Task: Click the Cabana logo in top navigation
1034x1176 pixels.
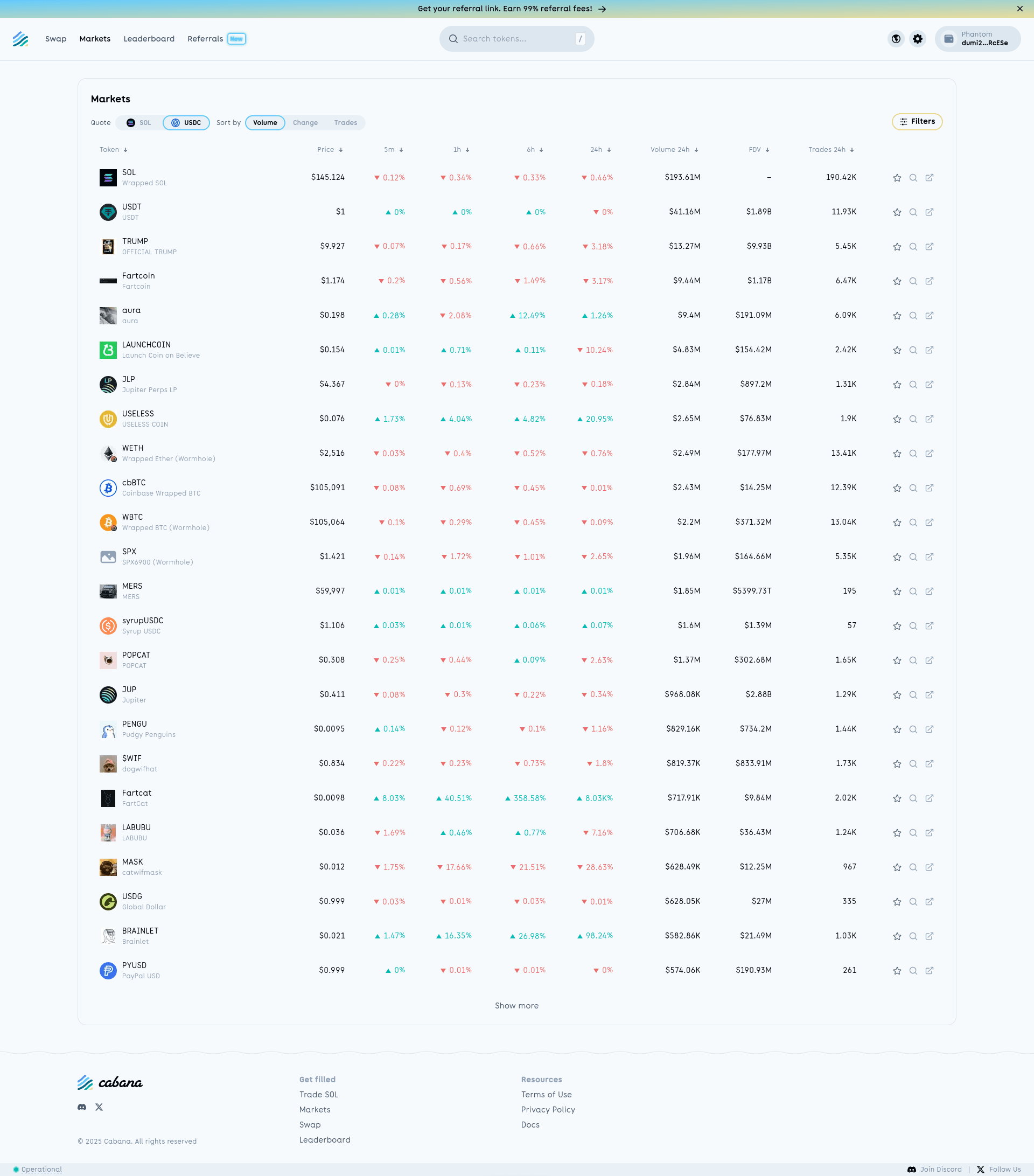Action: (x=20, y=39)
